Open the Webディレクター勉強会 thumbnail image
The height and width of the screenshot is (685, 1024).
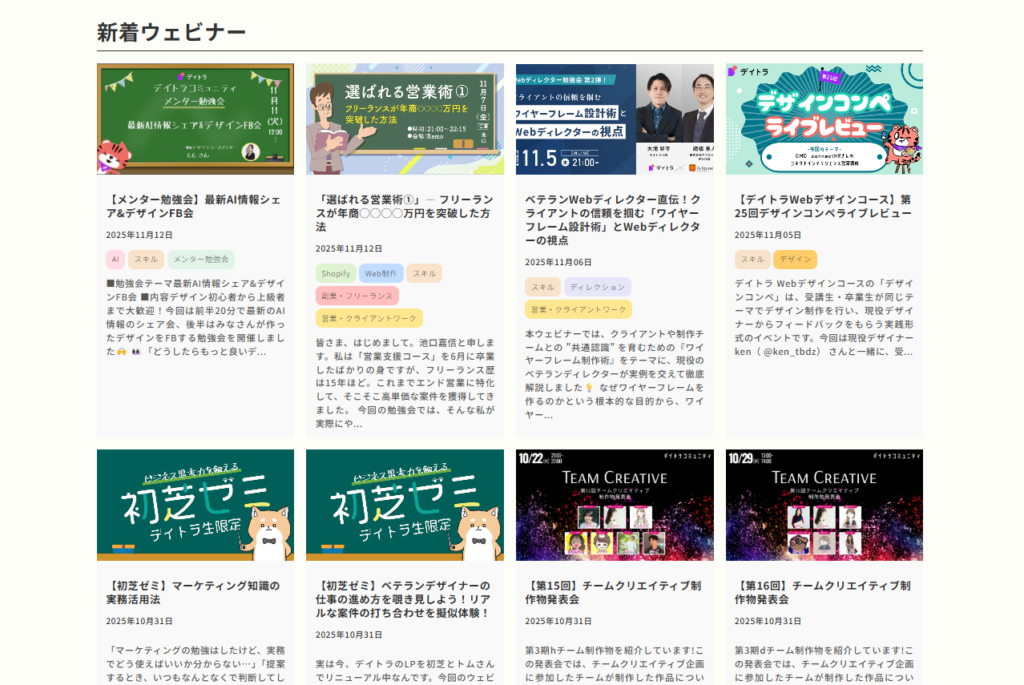(614, 119)
